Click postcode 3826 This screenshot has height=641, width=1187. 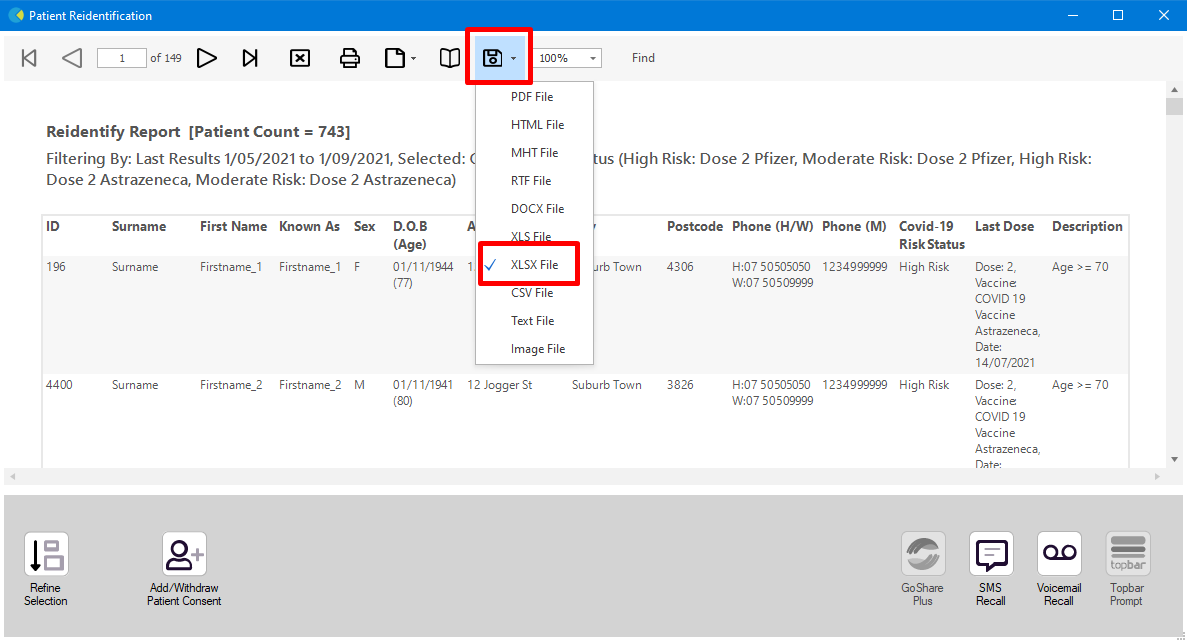click(680, 385)
